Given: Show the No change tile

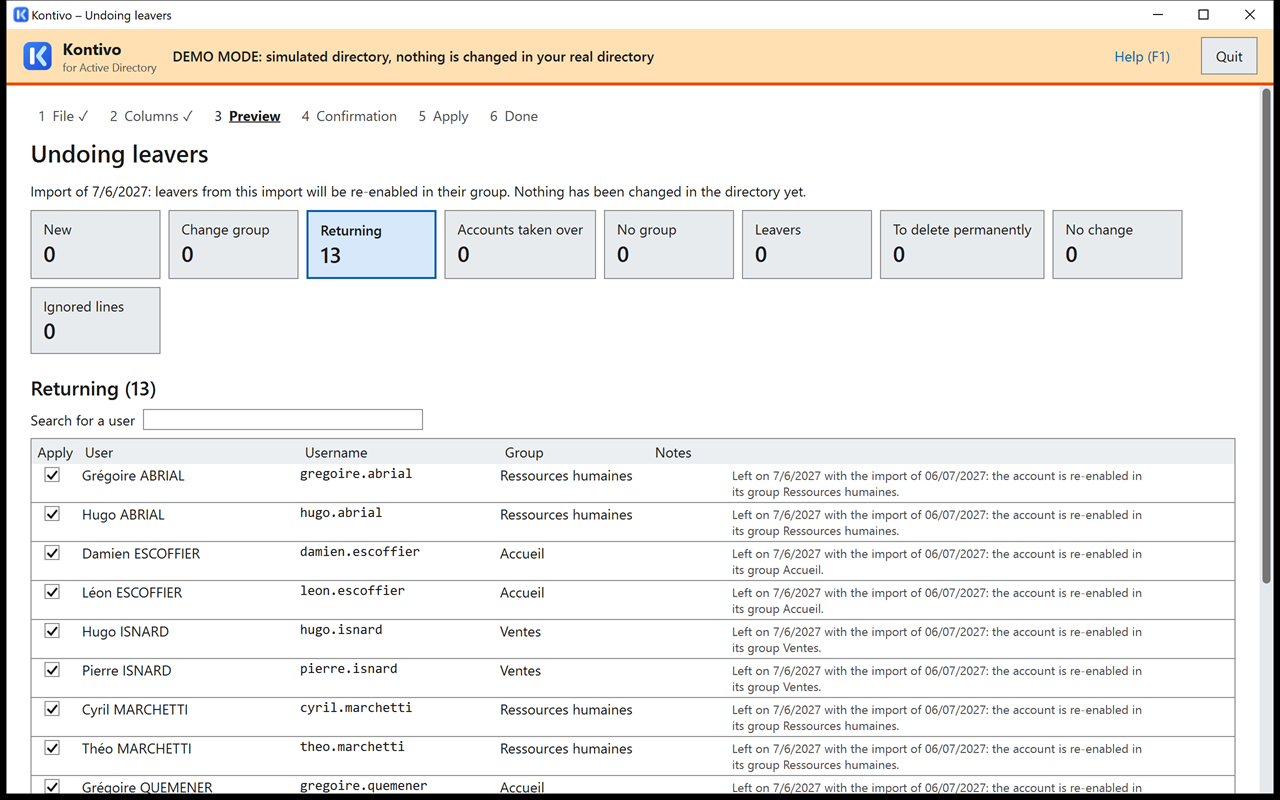Looking at the screenshot, I should 1117,244.
